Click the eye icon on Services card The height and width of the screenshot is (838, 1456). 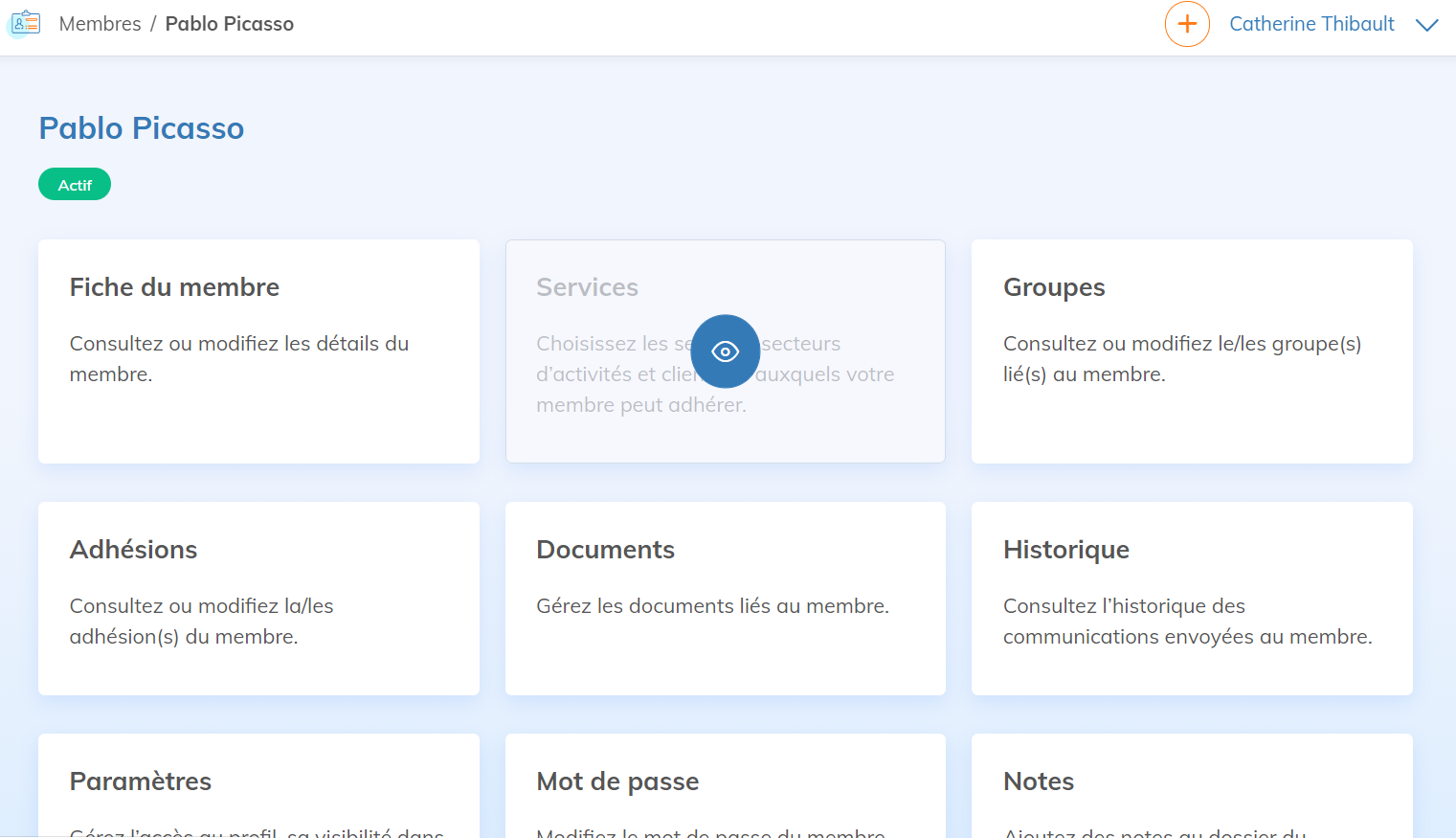pyautogui.click(x=725, y=351)
